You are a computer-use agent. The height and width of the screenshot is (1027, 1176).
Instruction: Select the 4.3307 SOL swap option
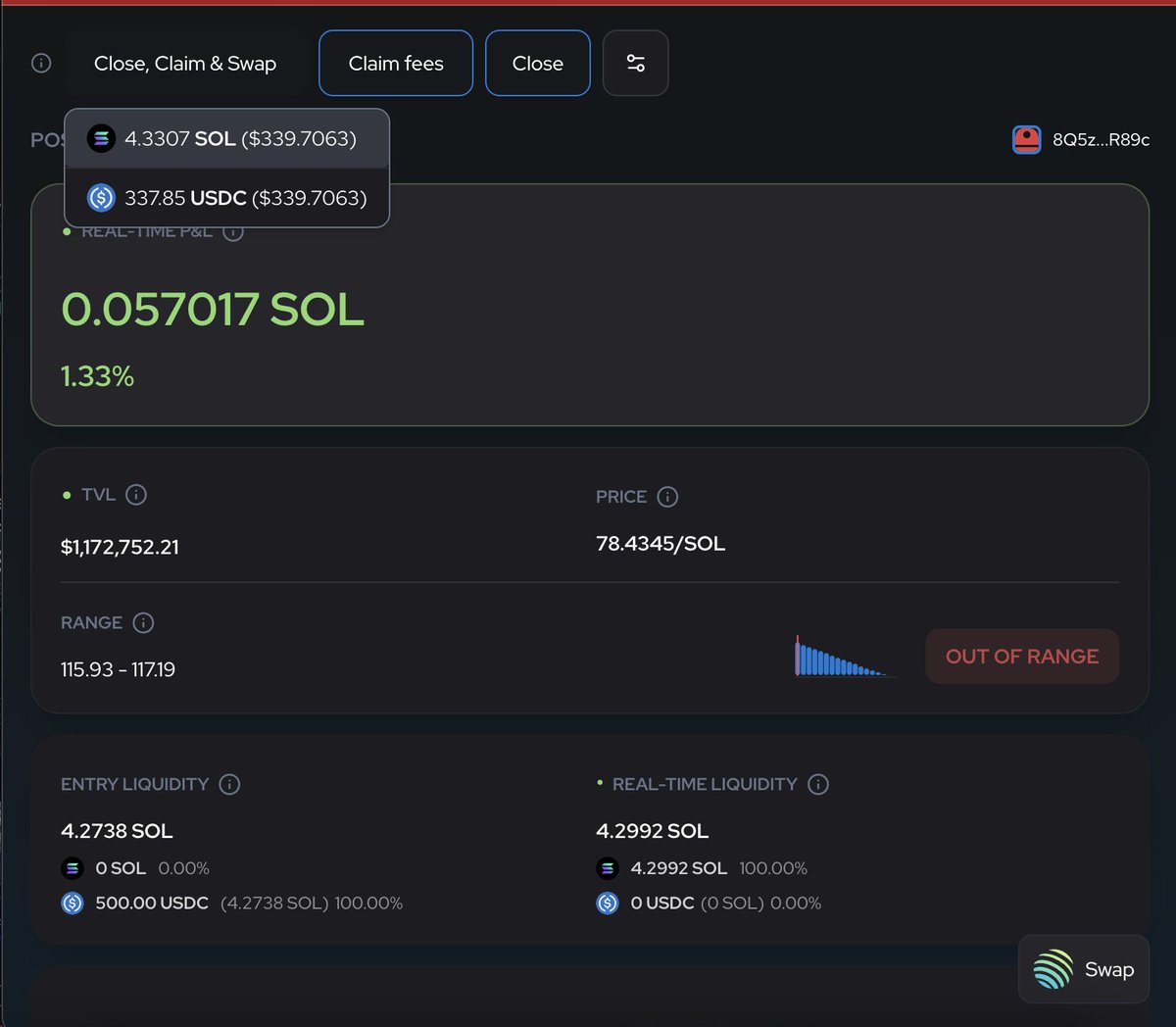(227, 138)
